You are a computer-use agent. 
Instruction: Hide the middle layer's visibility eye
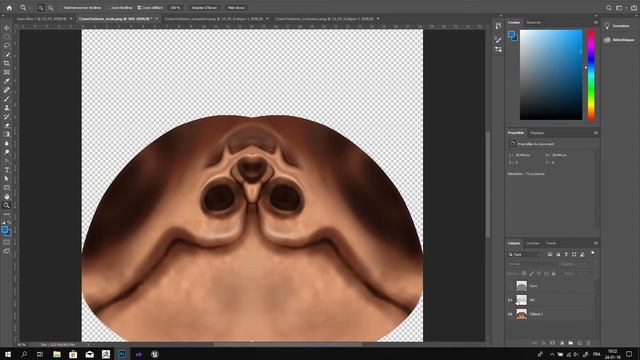click(510, 300)
